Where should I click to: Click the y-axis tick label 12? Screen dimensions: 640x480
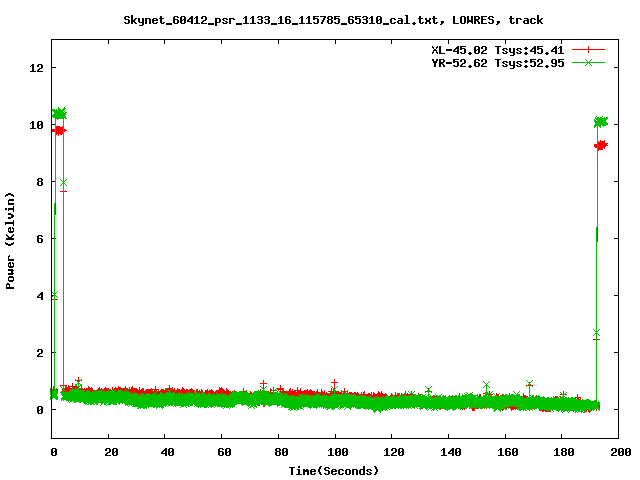(x=37, y=68)
